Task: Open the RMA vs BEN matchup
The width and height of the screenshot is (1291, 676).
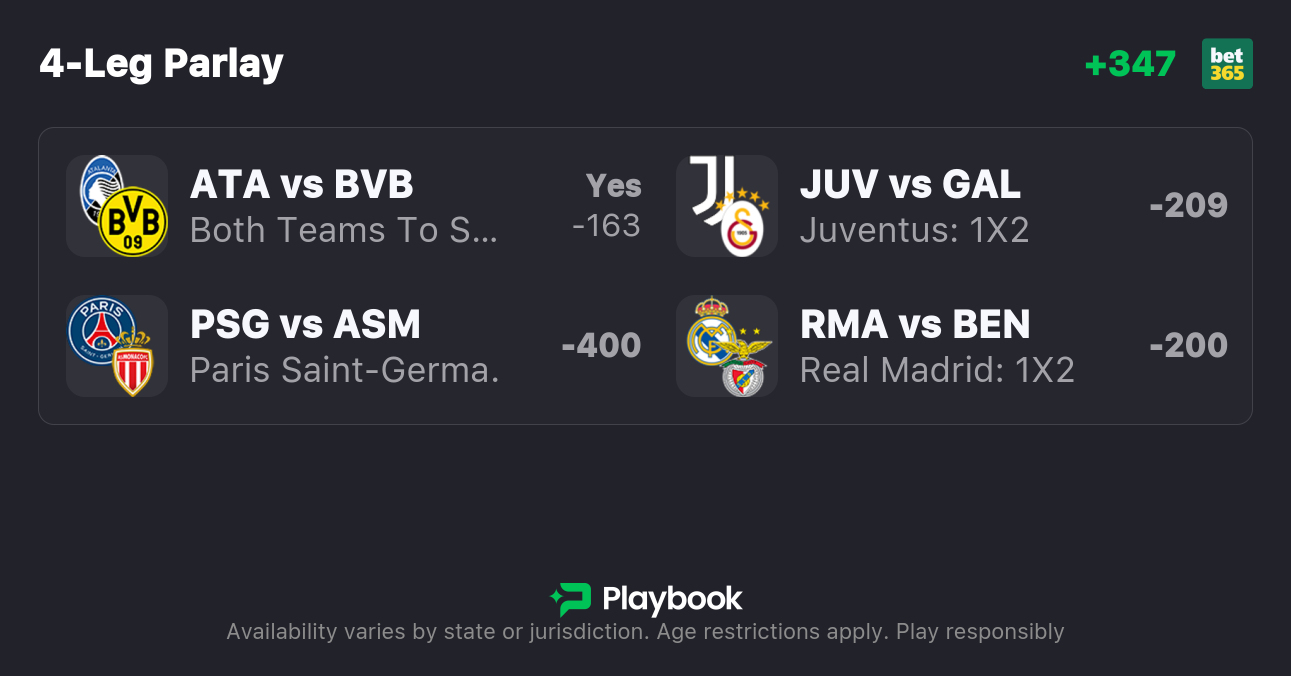Action: pos(915,325)
